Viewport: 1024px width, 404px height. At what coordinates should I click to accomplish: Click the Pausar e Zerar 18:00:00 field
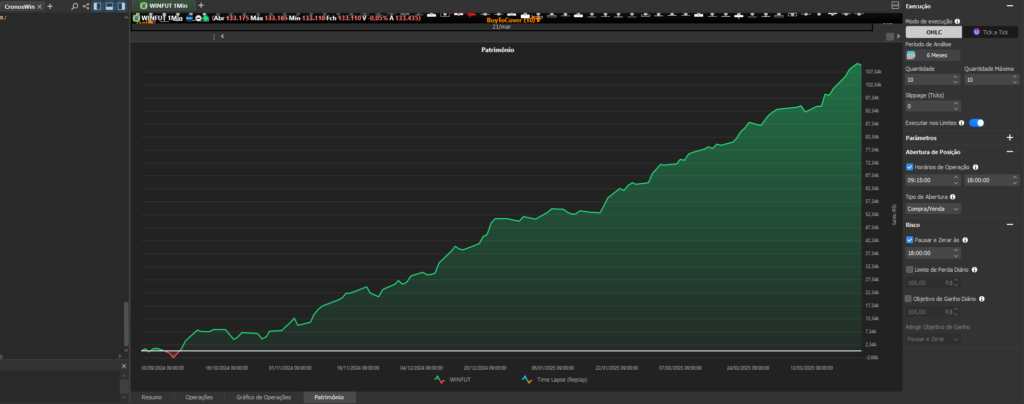(x=933, y=253)
